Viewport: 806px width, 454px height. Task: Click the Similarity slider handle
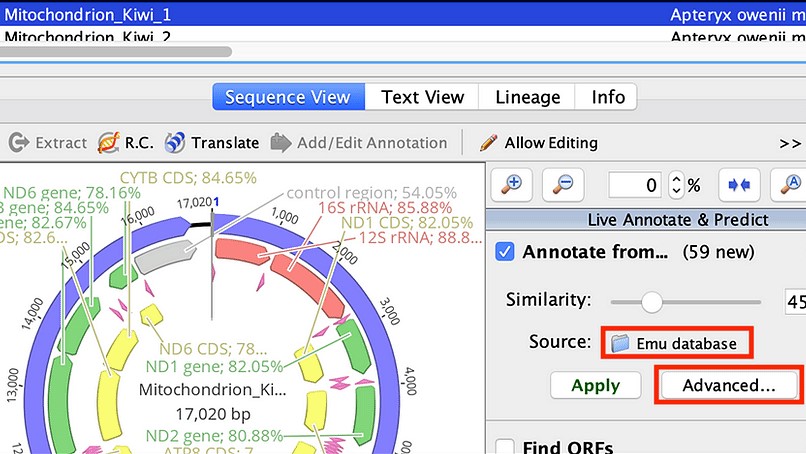tap(652, 300)
